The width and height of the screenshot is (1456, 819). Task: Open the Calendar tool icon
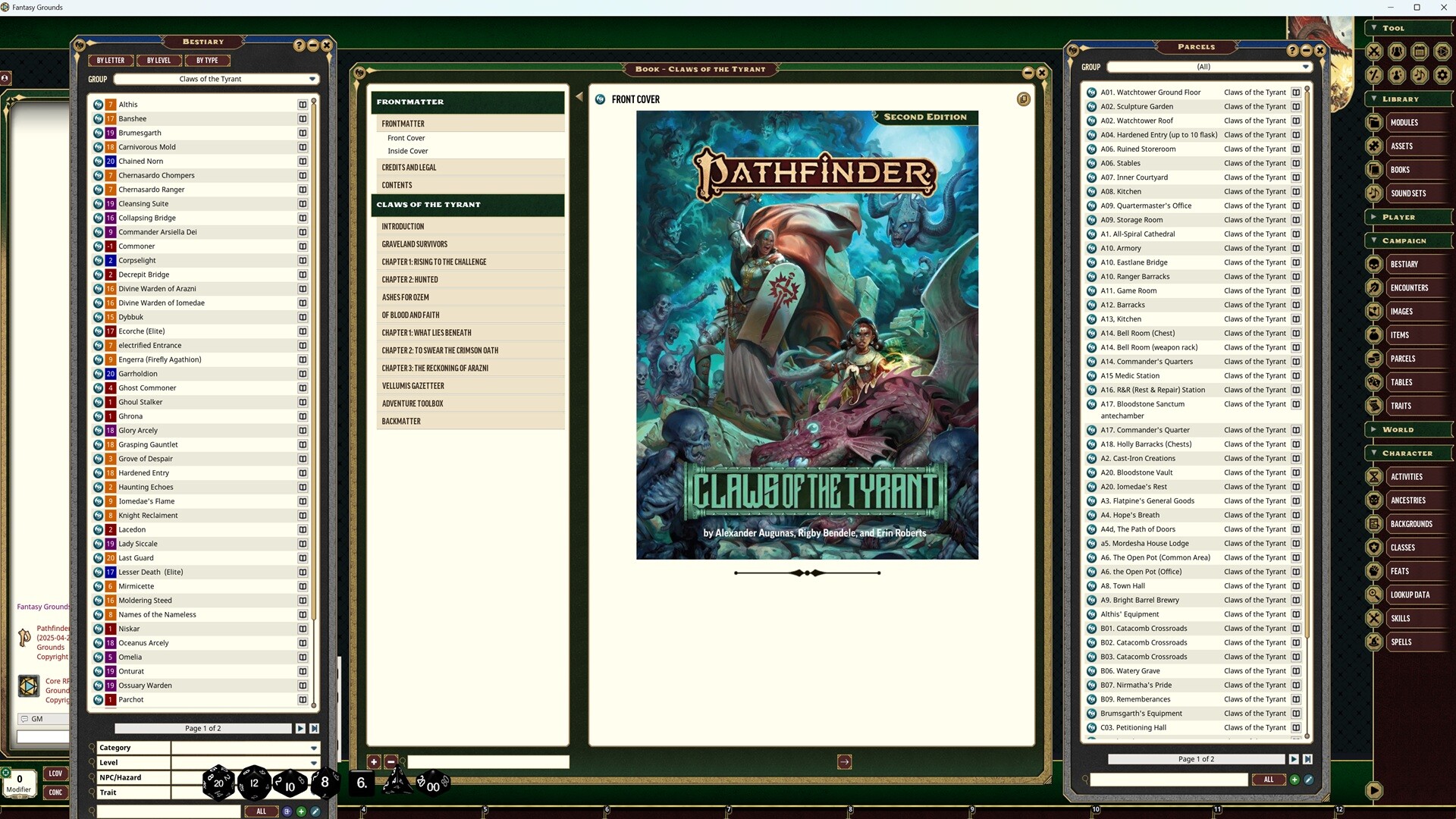[x=1420, y=52]
